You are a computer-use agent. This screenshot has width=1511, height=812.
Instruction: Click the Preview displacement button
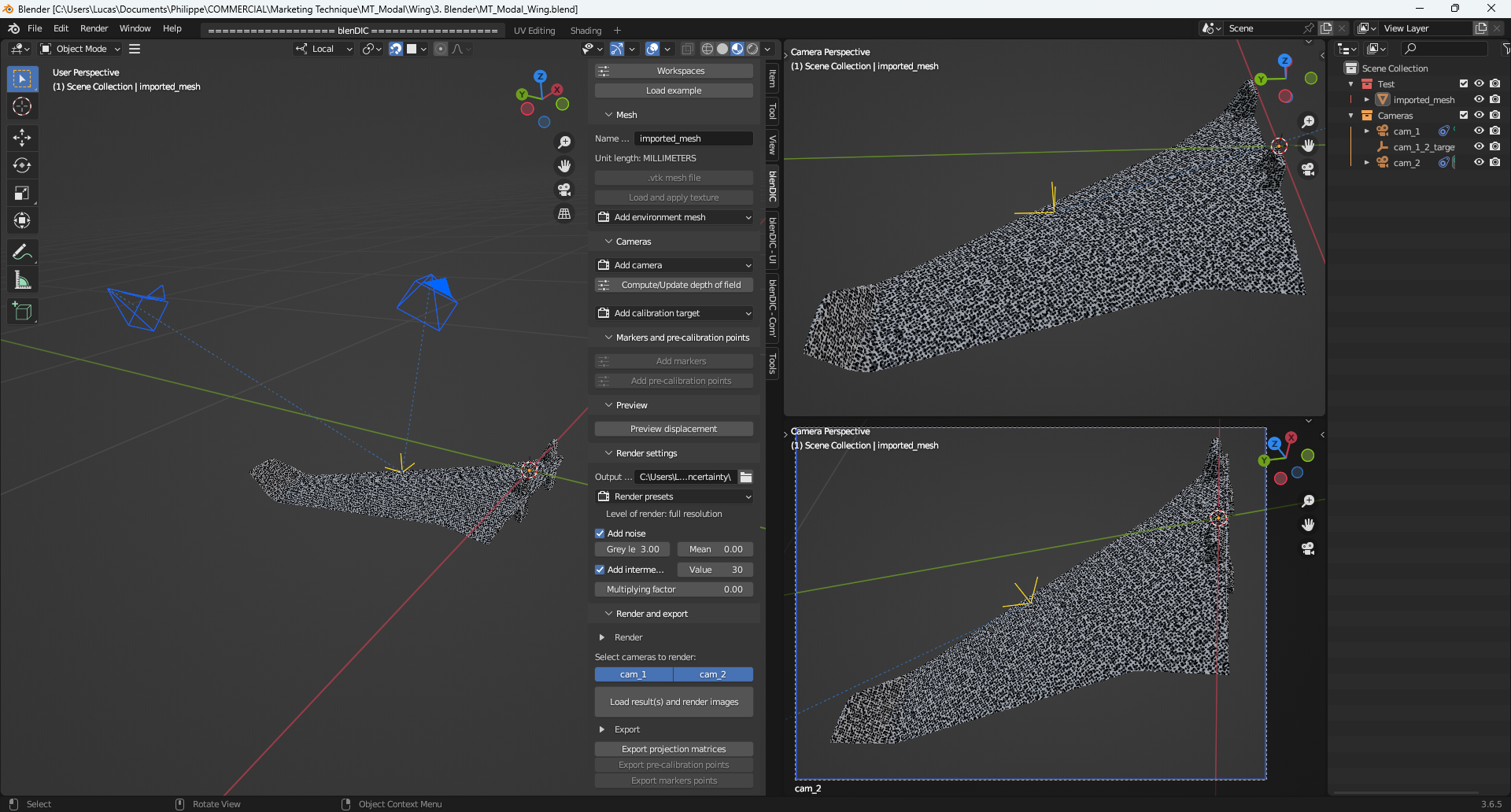coord(674,429)
